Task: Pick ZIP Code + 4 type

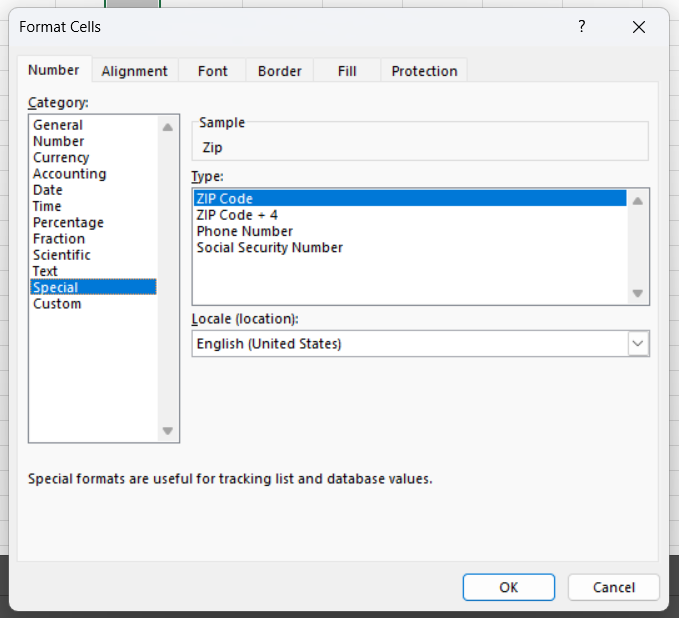Action: pyautogui.click(x=237, y=215)
